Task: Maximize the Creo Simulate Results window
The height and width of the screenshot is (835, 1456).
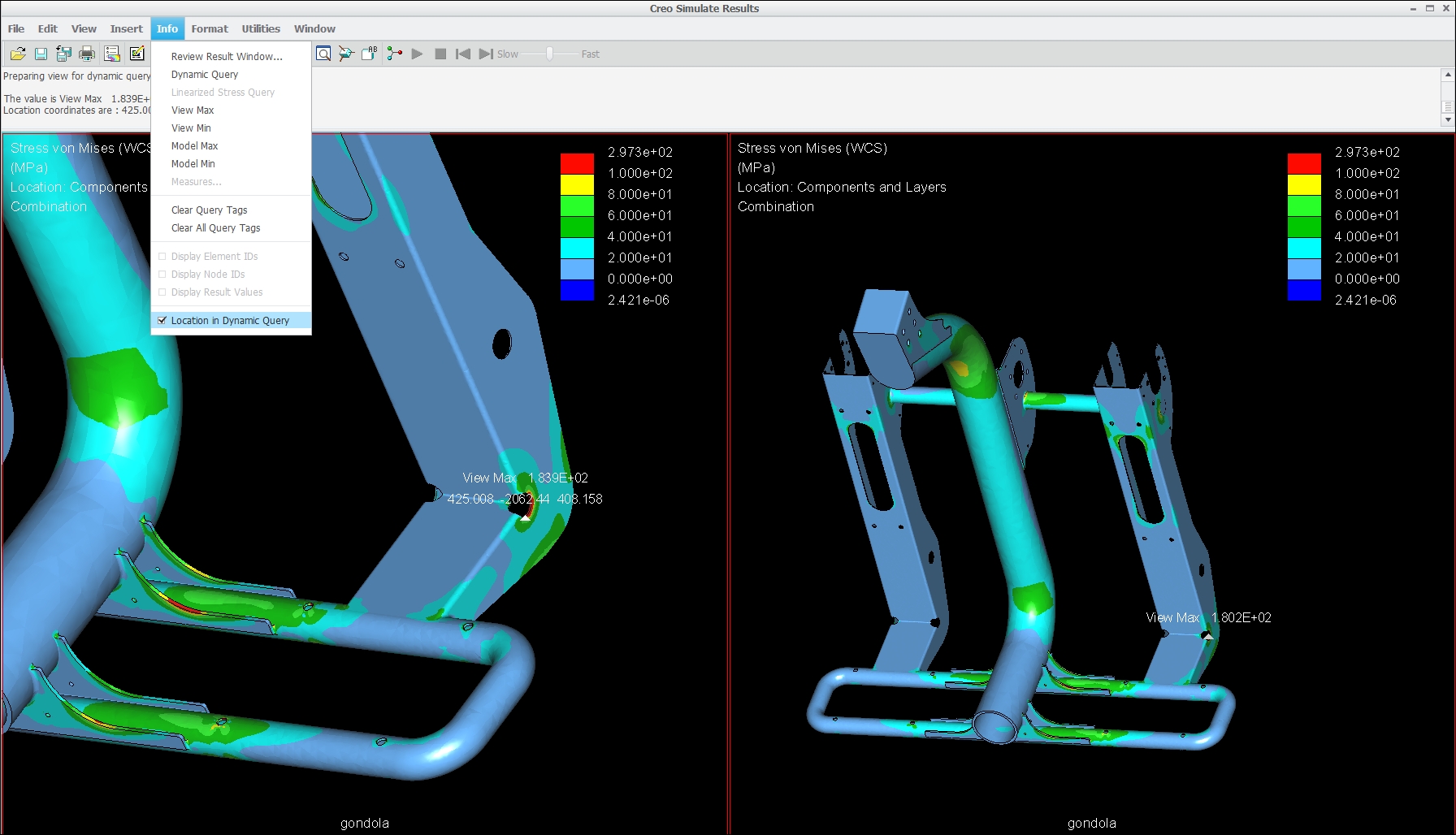Action: pyautogui.click(x=1430, y=8)
